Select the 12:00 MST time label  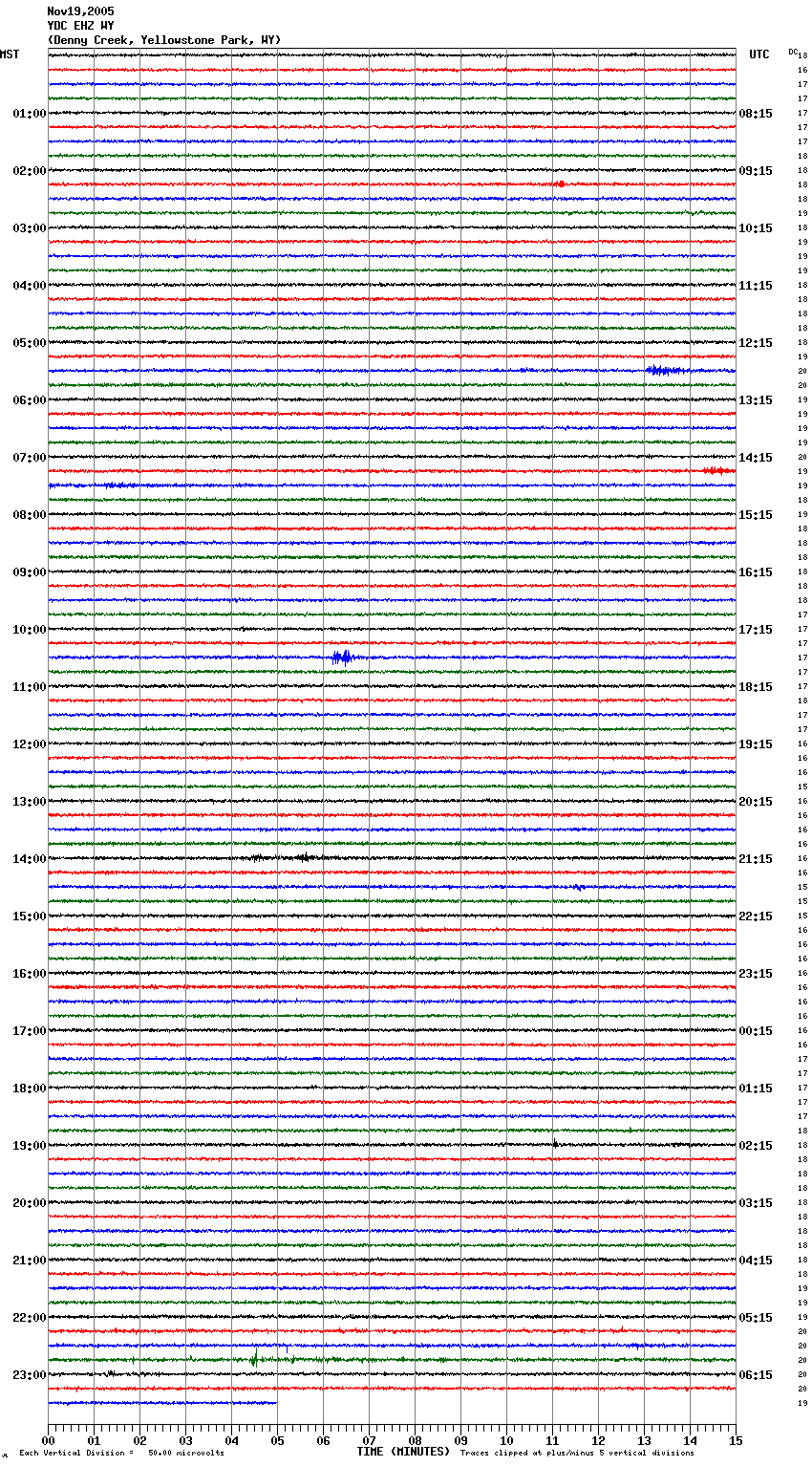29,744
